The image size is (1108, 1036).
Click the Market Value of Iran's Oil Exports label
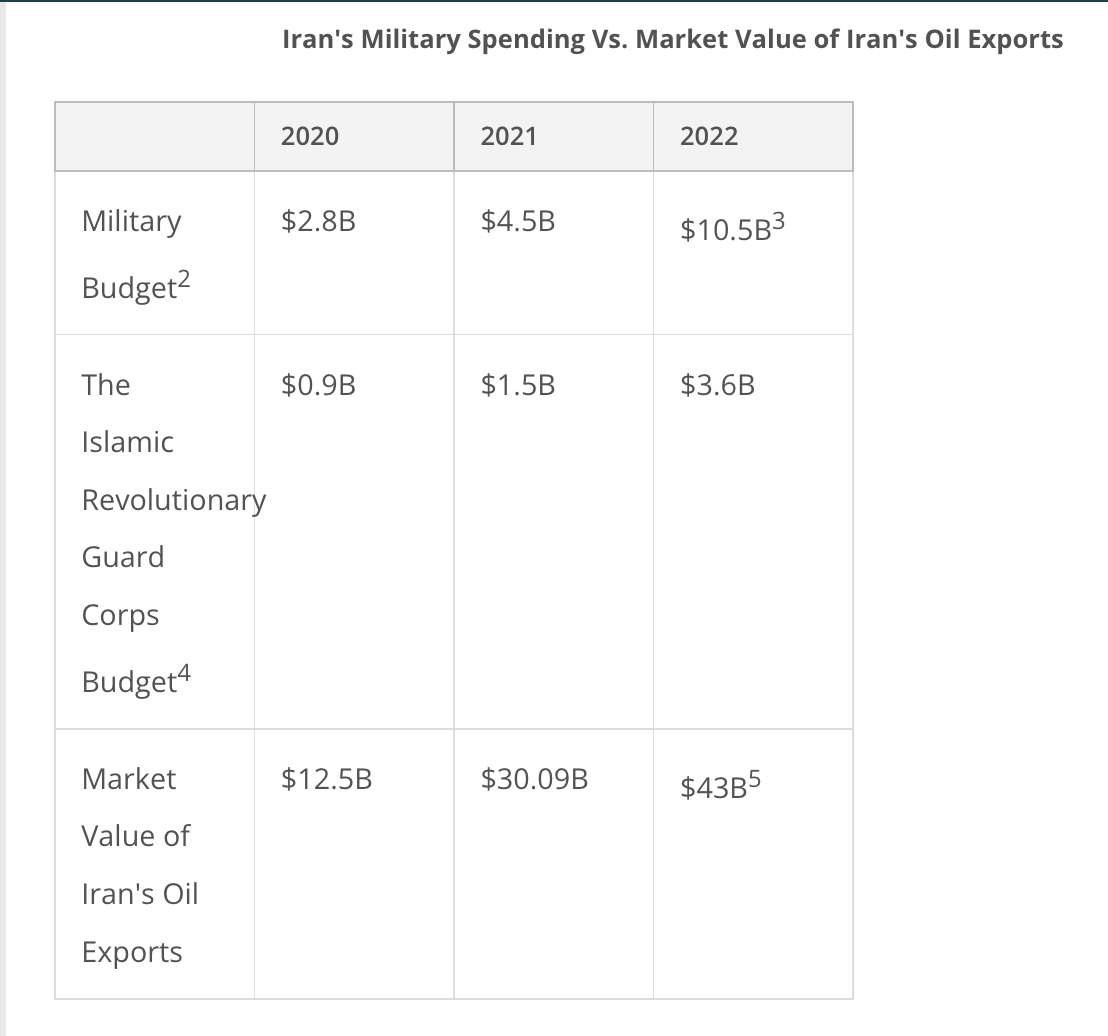140,865
